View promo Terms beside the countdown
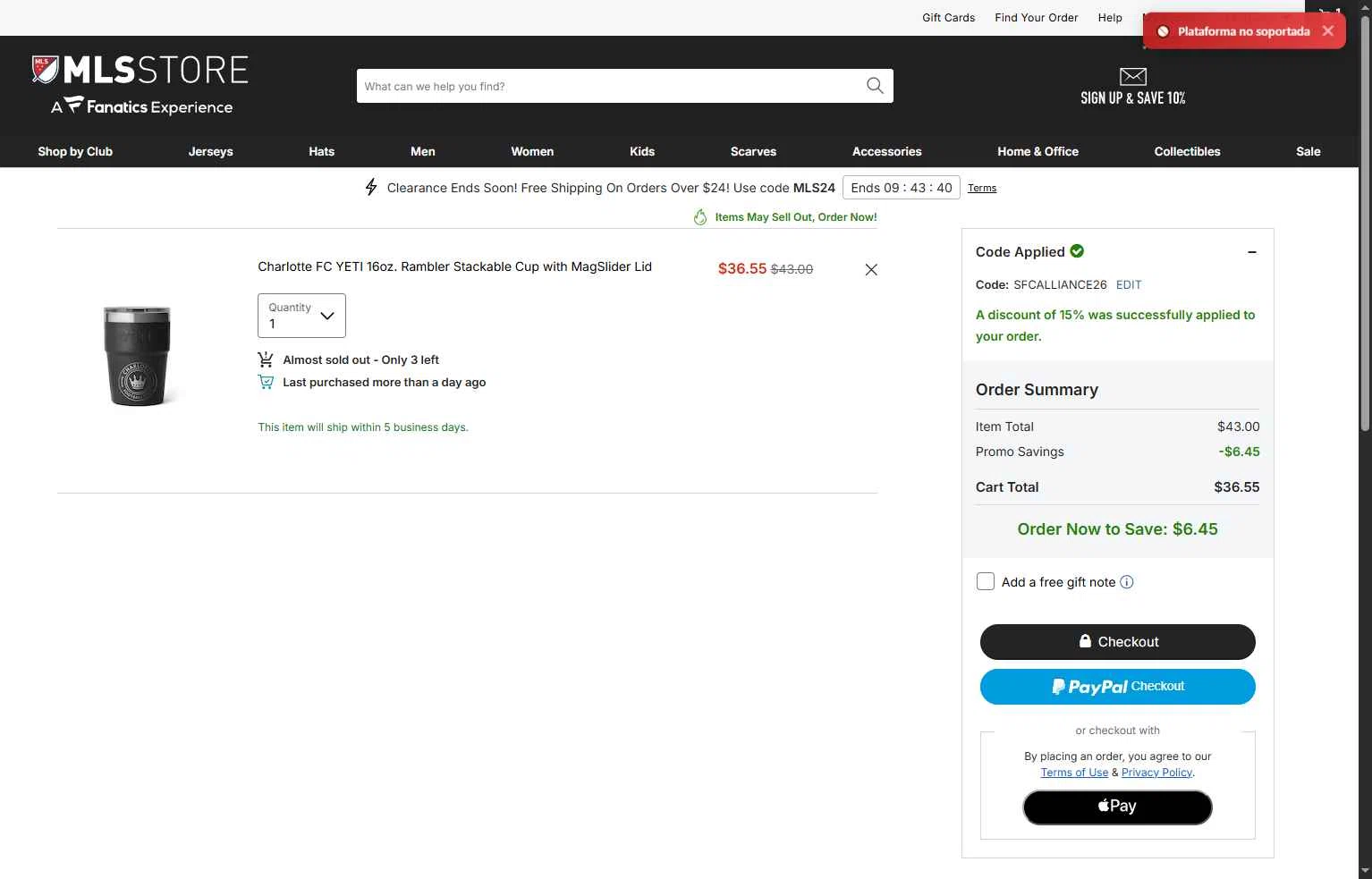 tap(982, 188)
